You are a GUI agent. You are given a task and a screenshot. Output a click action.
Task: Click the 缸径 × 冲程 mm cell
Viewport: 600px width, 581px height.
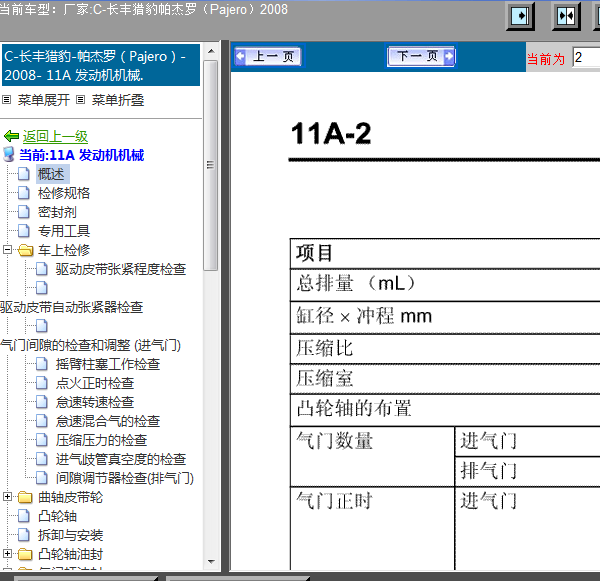pos(445,317)
